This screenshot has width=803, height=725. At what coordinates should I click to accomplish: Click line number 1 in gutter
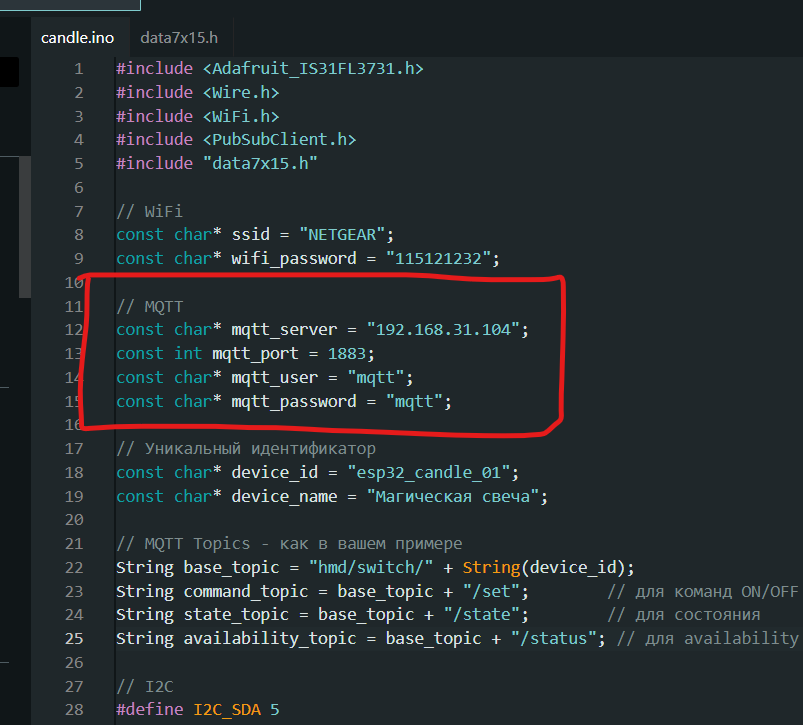78,69
